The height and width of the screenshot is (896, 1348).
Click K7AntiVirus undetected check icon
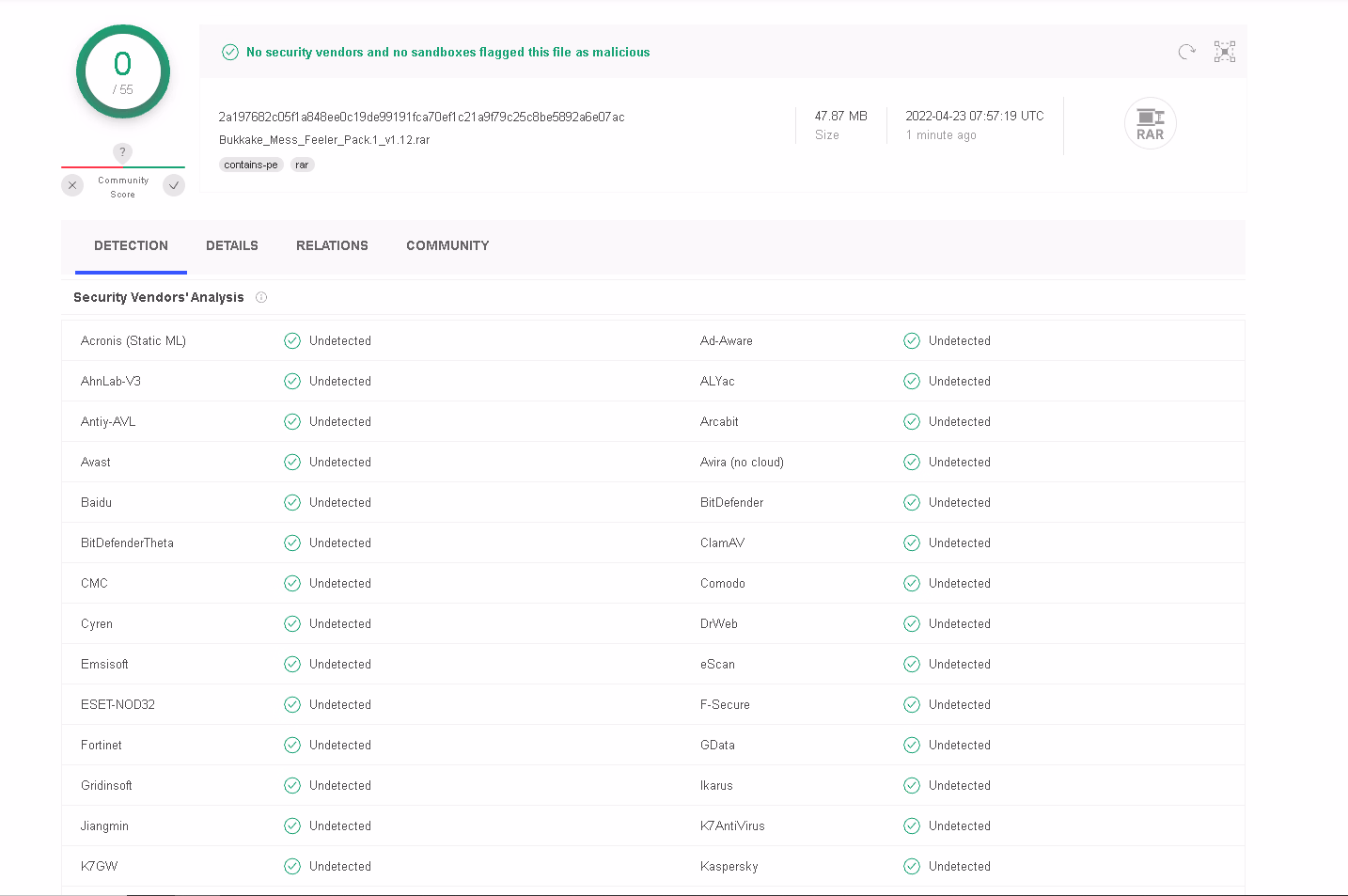[x=912, y=825]
